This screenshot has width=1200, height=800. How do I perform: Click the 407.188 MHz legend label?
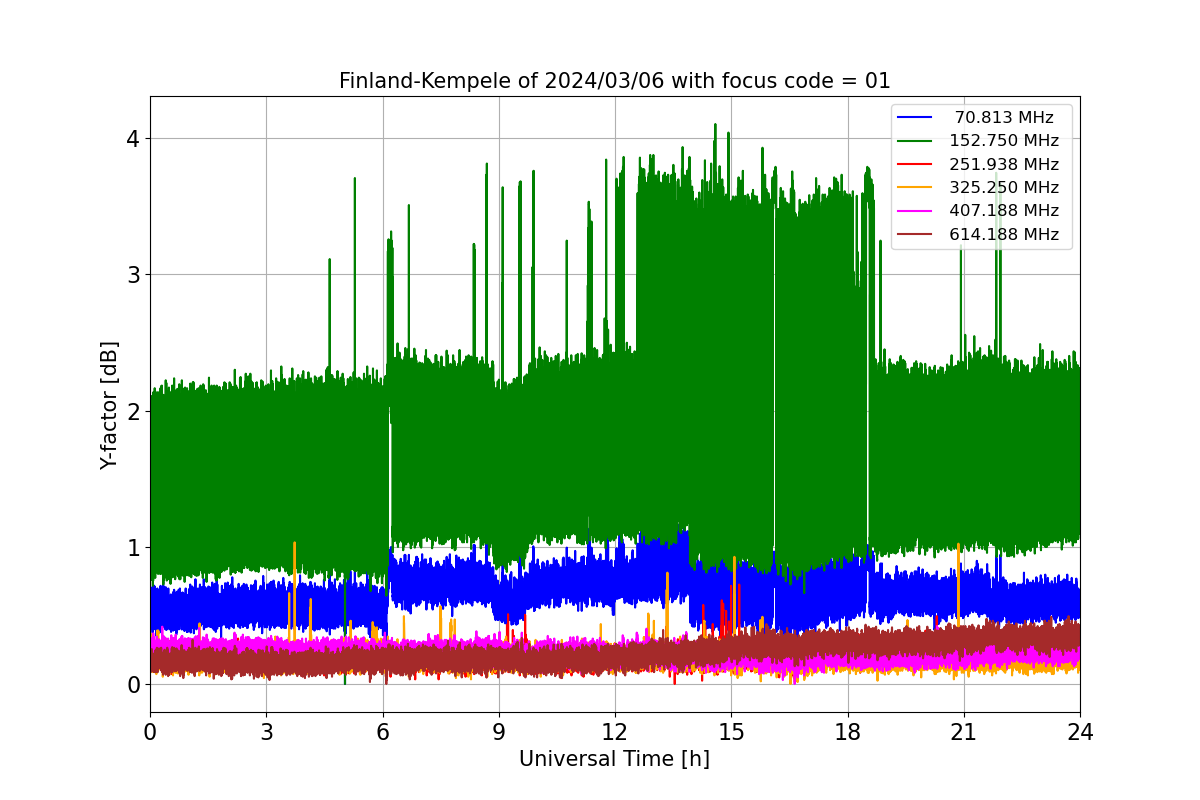pyautogui.click(x=1004, y=211)
